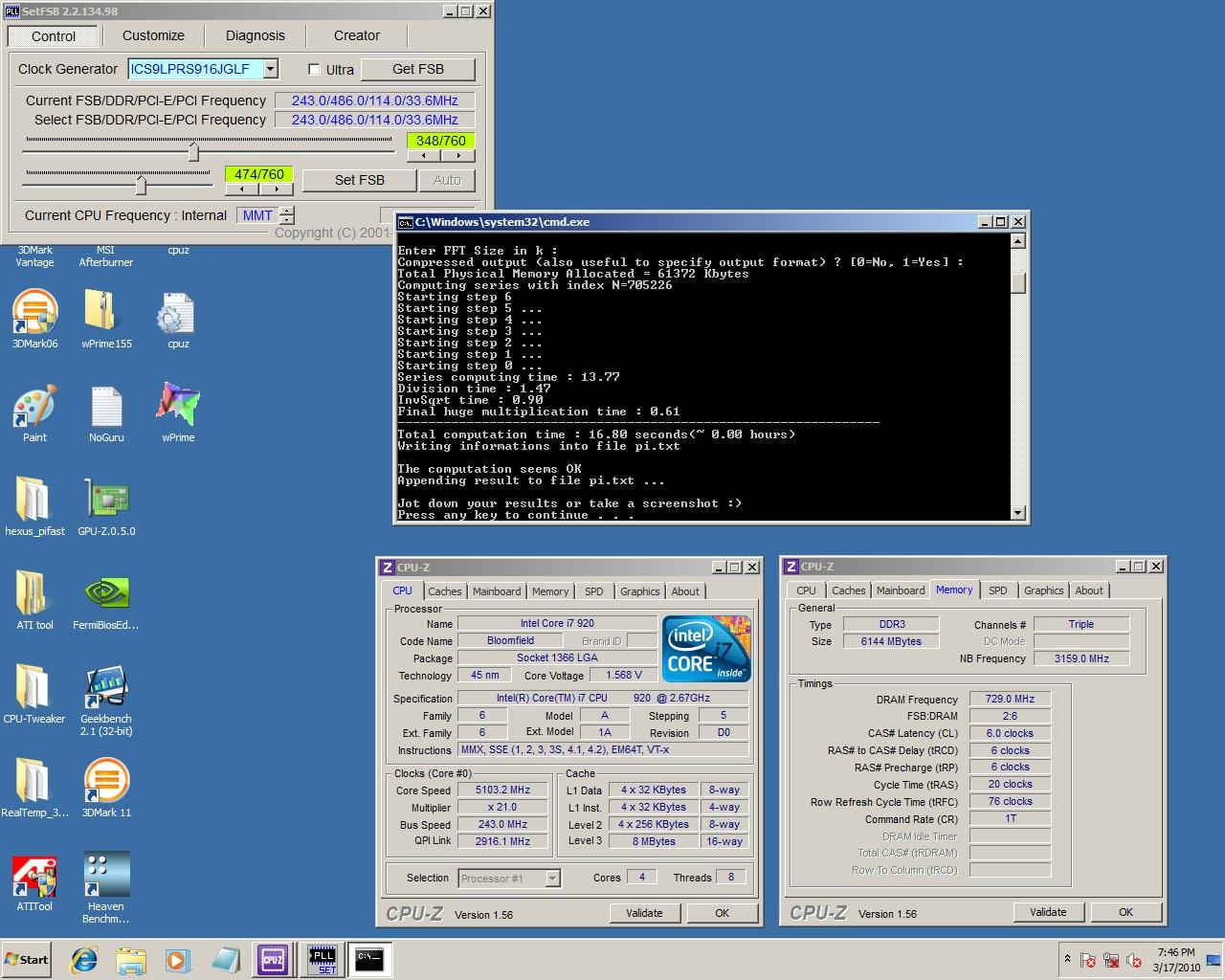Launch the FermiBiosEditor NVIDIA icon
Screen dimensions: 1225x980
click(106, 601)
